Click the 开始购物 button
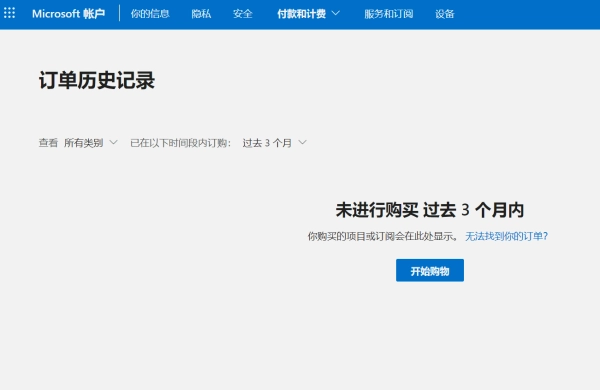600x390 pixels. coord(430,270)
